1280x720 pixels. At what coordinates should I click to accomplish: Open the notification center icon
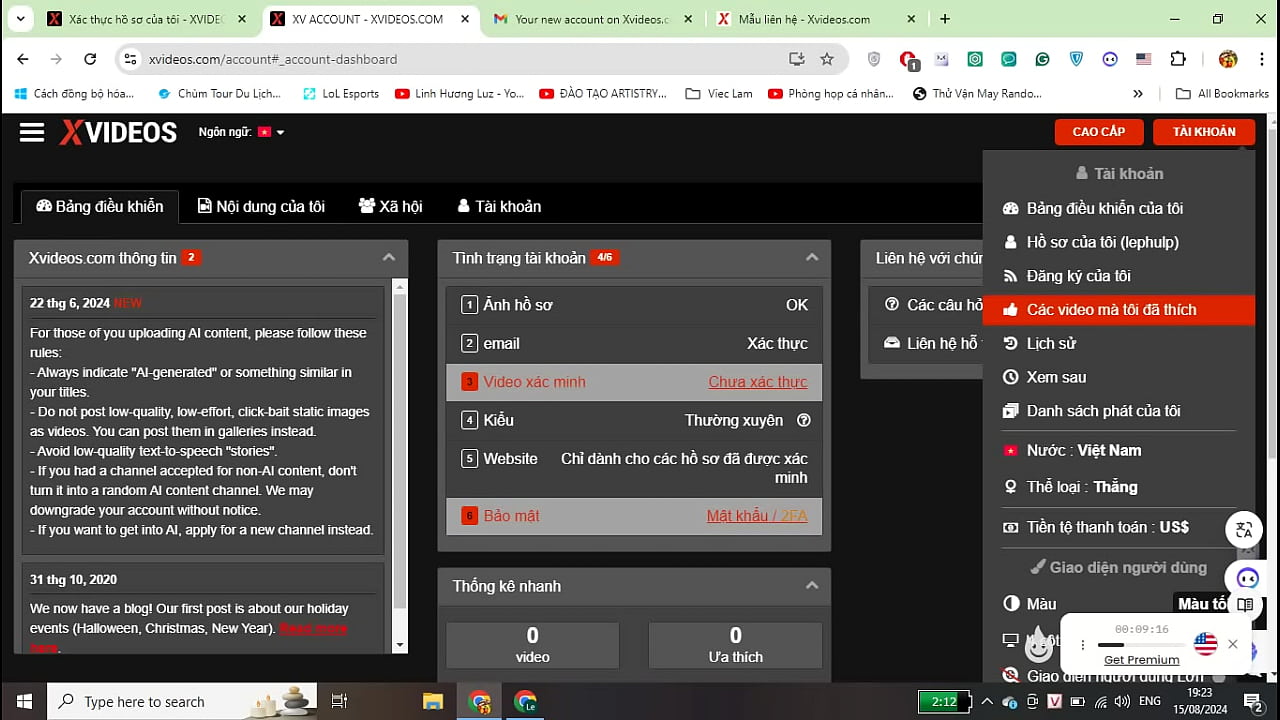pos(1252,701)
